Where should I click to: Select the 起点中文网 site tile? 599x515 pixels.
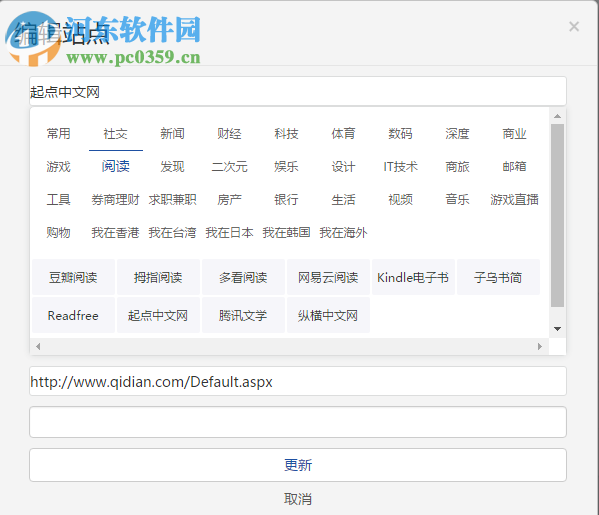[x=158, y=316]
